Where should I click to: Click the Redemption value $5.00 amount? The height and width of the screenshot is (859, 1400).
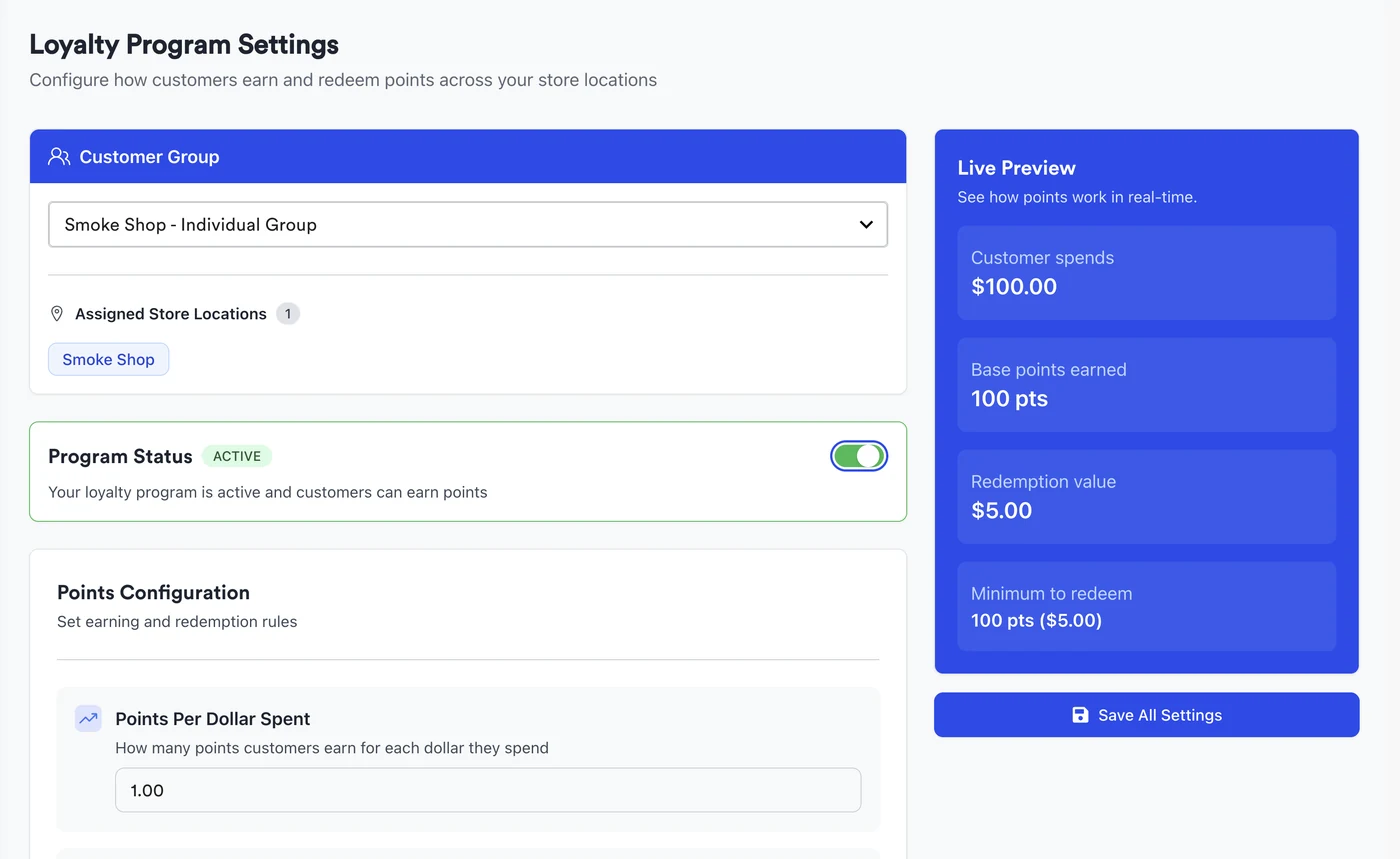1001,511
